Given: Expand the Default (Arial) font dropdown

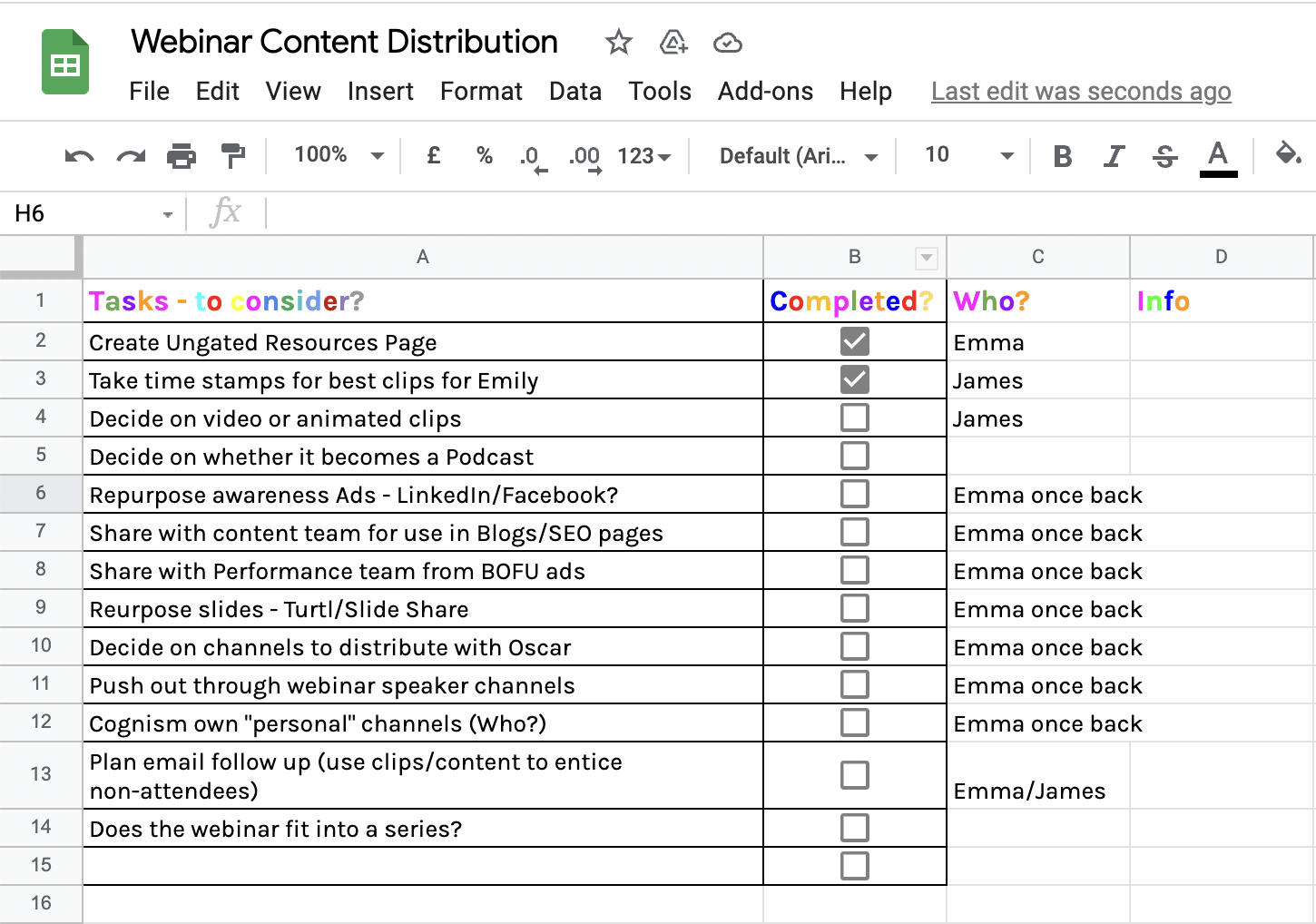Looking at the screenshot, I should (x=798, y=156).
